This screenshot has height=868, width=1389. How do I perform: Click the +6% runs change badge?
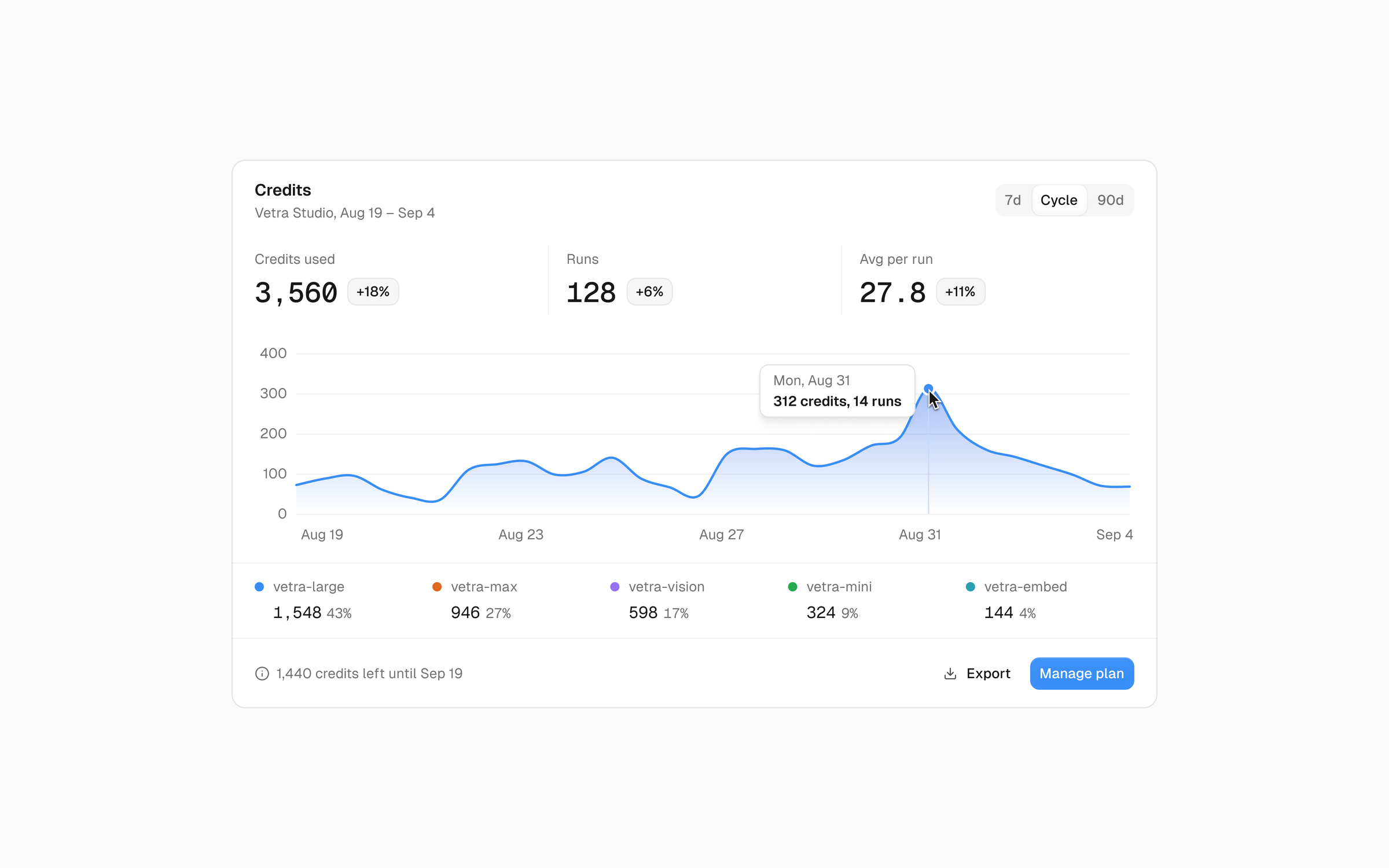(649, 292)
